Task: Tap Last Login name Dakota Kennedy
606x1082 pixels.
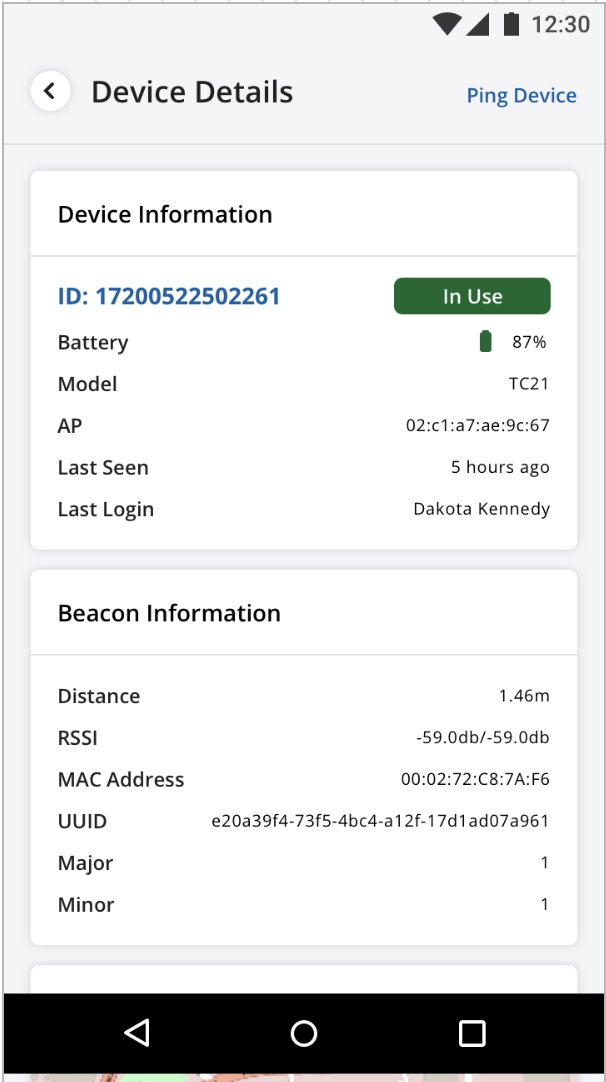Action: coord(481,509)
